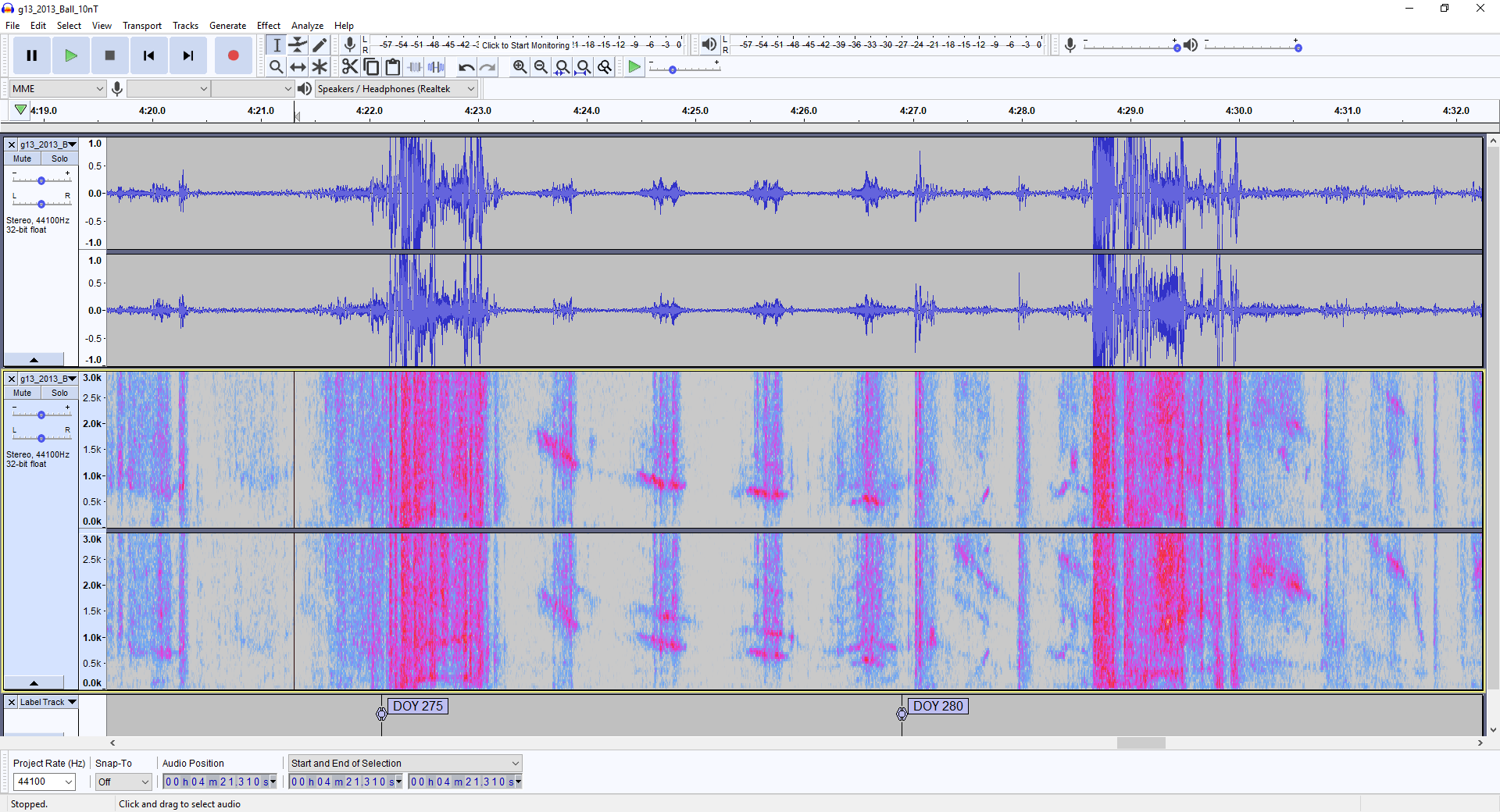Click the Skip to Start button
Screen dimensions: 1500x812
click(x=148, y=55)
